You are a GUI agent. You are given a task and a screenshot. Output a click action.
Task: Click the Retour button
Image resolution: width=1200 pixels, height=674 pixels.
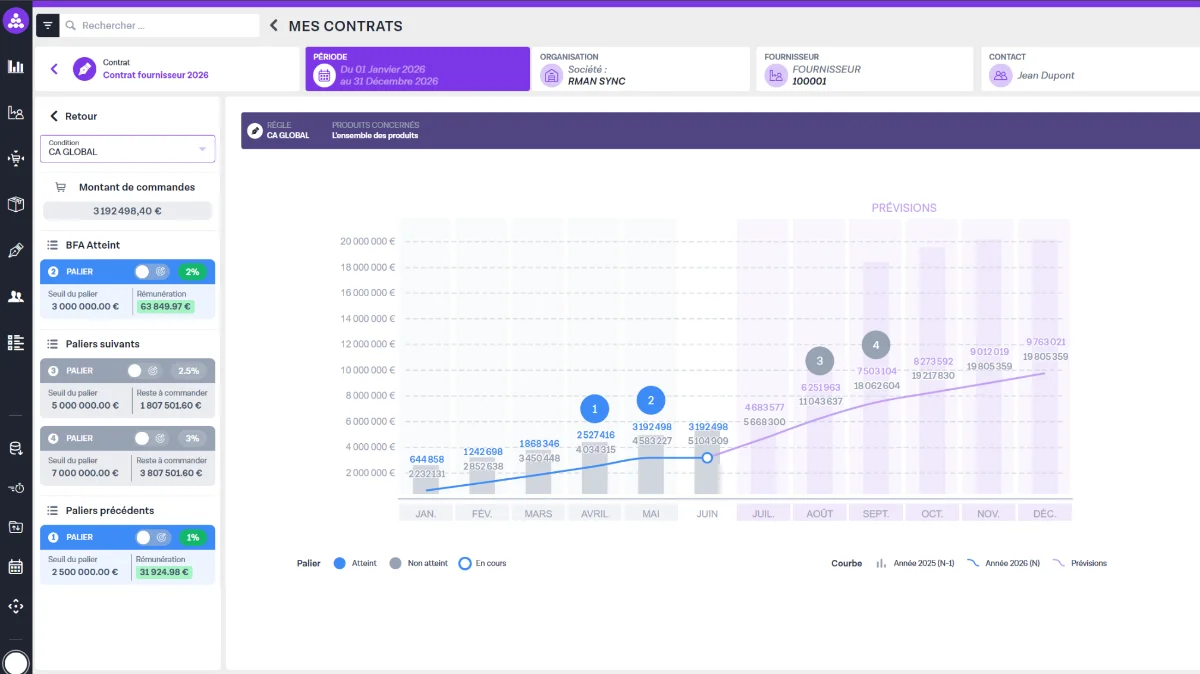[74, 116]
